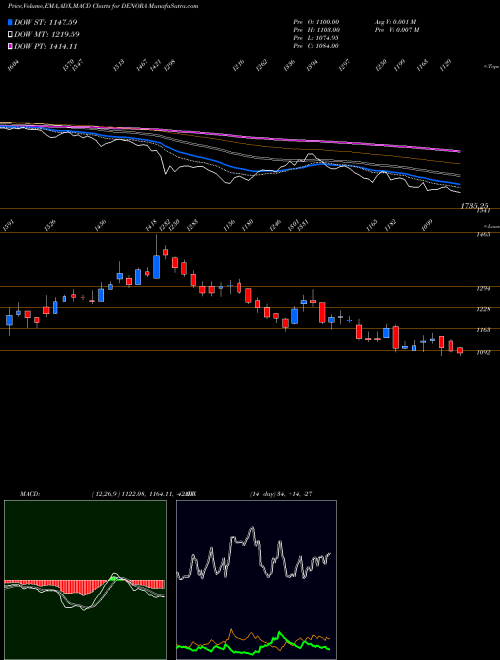Click the chart title mentioning DENORA MunafaSutra.com
Image resolution: width=500 pixels, height=660 pixels.
103,6
